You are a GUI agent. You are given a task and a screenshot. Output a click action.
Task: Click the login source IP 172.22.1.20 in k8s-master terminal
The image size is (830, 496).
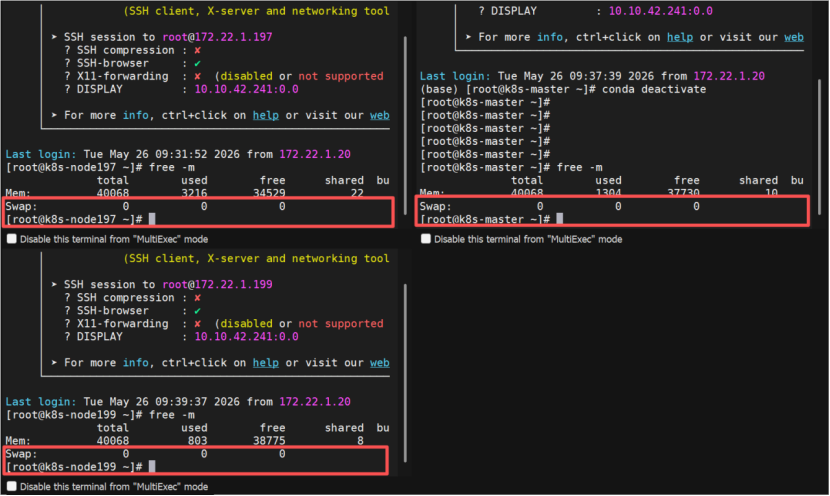[x=729, y=76]
